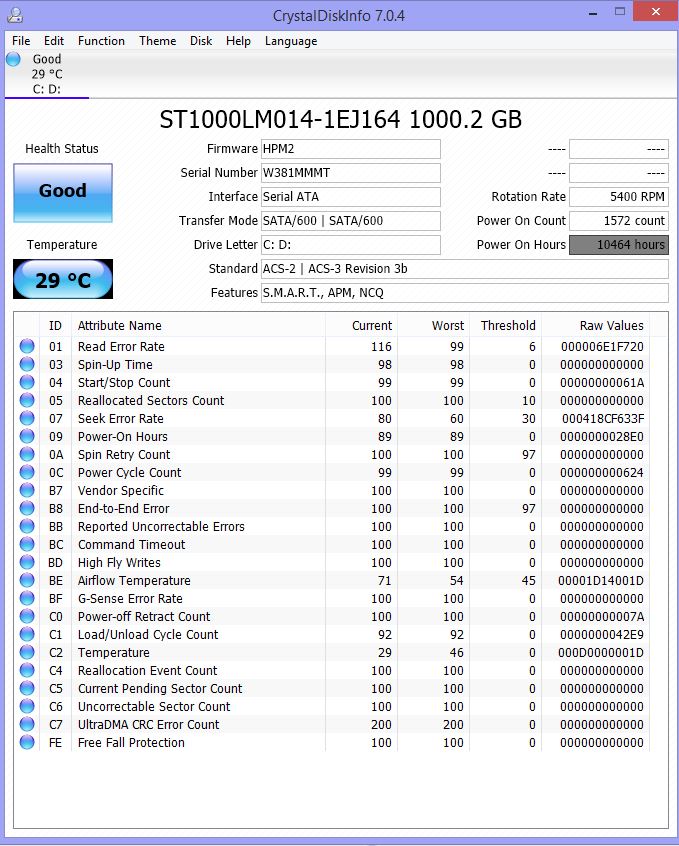Click raw value 000D0000001D
This screenshot has height=846, width=679.
point(601,653)
